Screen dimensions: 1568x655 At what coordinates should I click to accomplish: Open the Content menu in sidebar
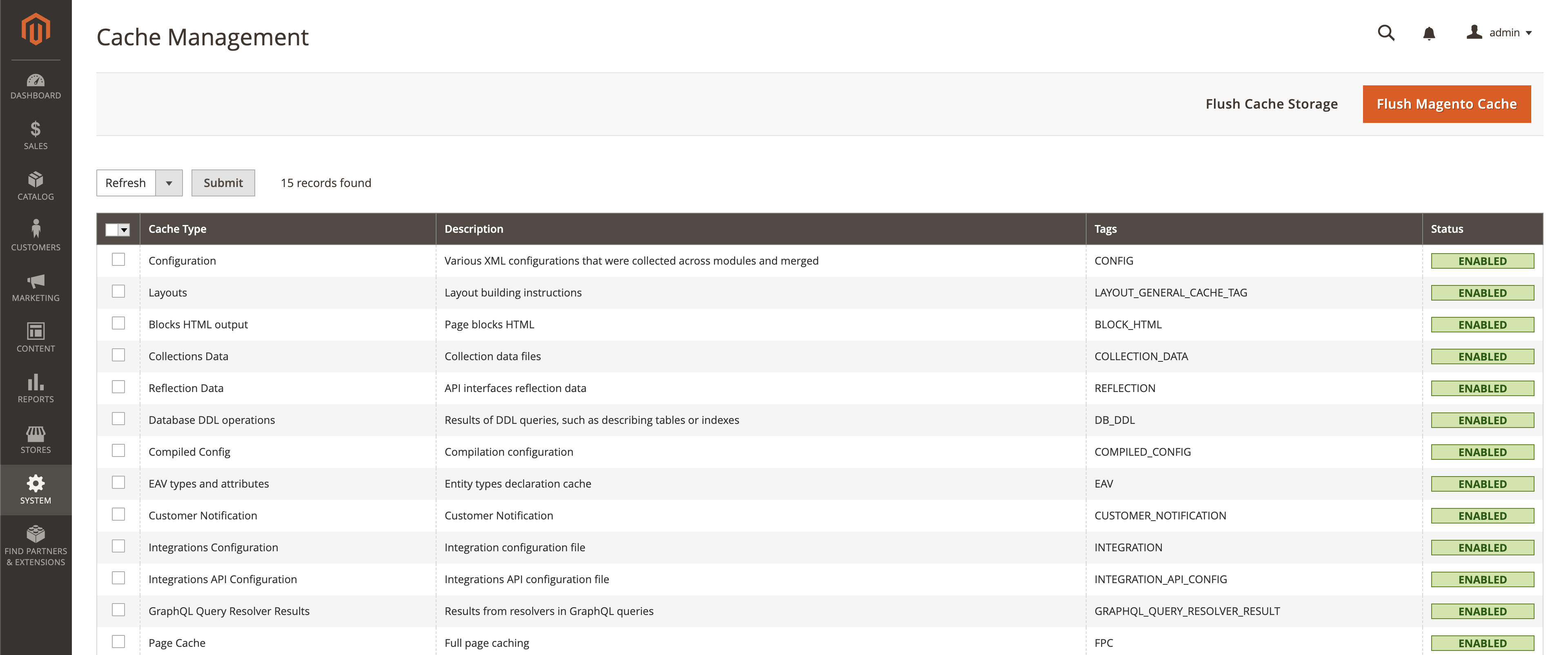(x=35, y=338)
